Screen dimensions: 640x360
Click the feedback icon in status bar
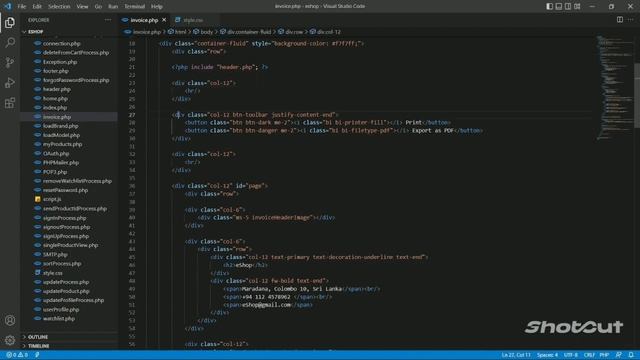click(619, 355)
